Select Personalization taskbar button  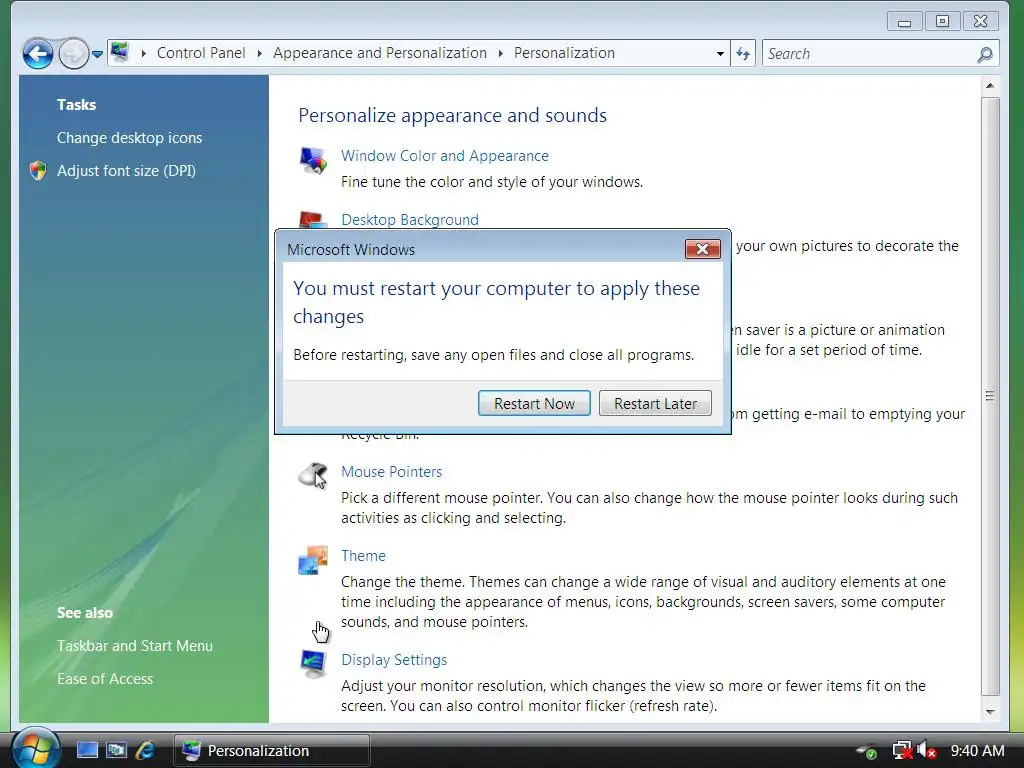coord(272,750)
